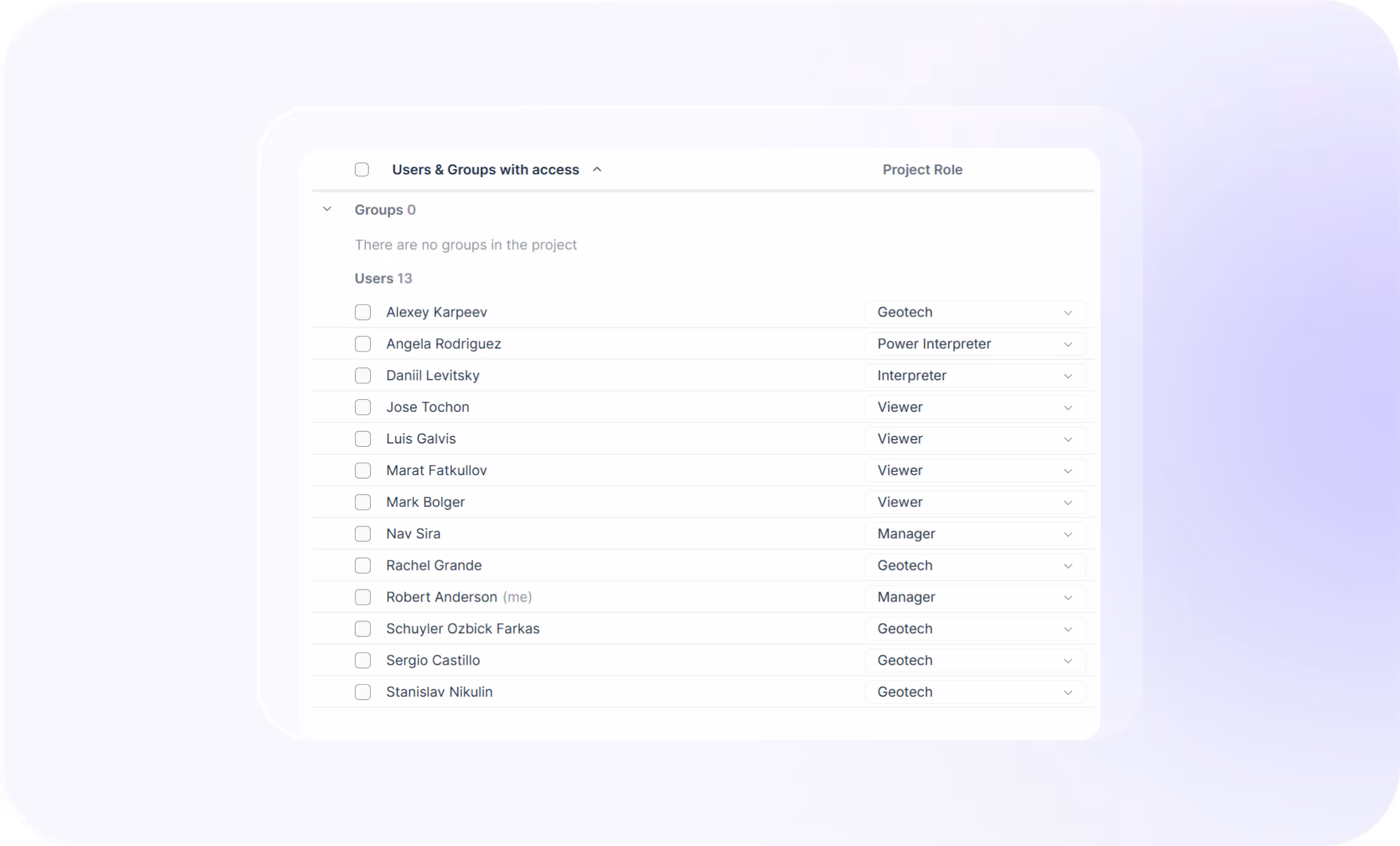Check the select-all checkbox in header

click(x=362, y=170)
